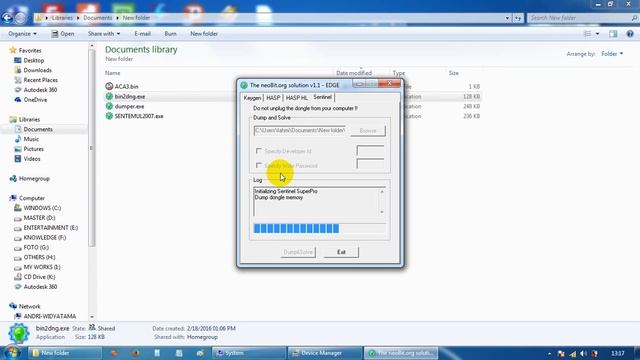Open the Share with dropdown
The image size is (640, 360).
104,34
